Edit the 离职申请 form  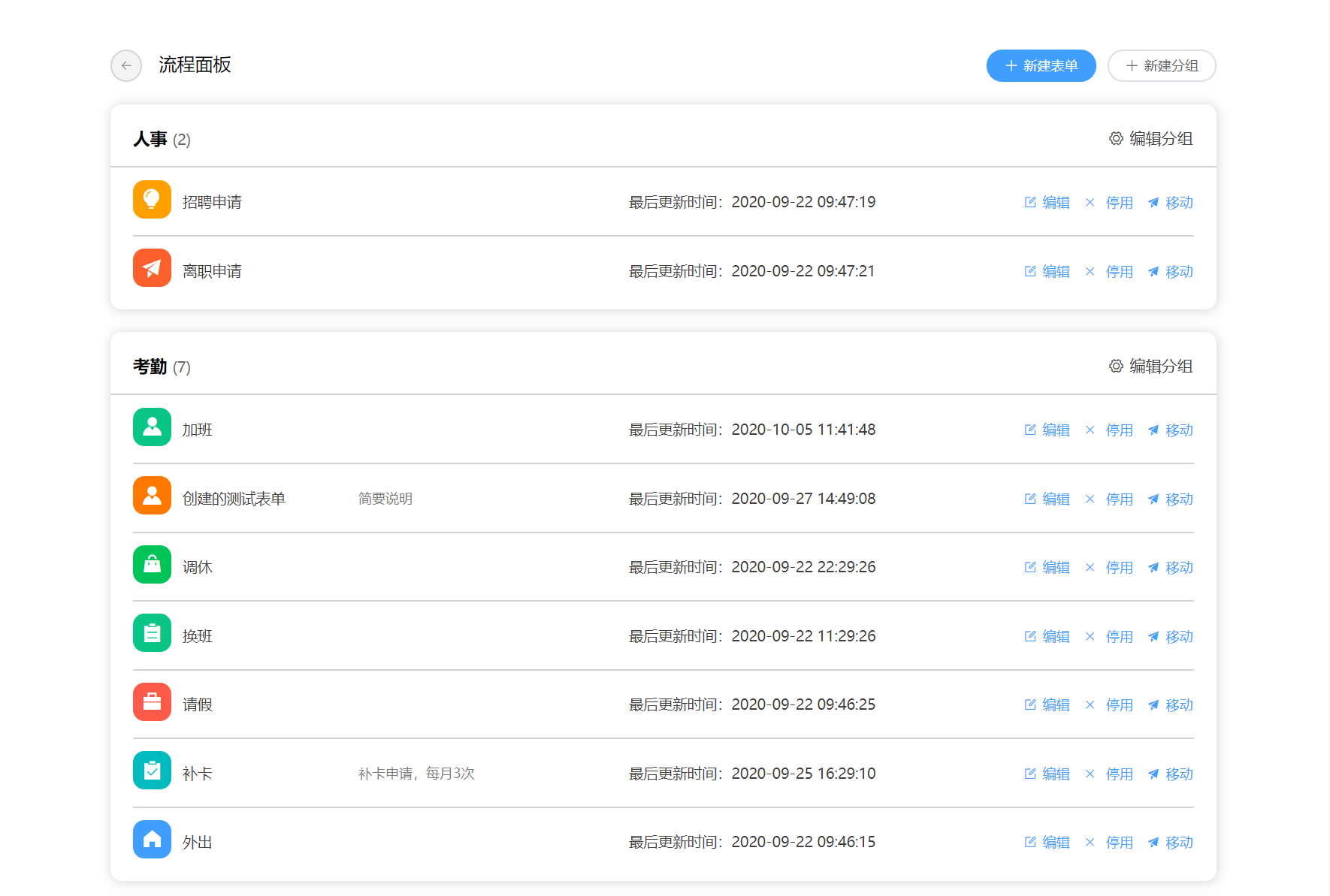coord(1047,272)
